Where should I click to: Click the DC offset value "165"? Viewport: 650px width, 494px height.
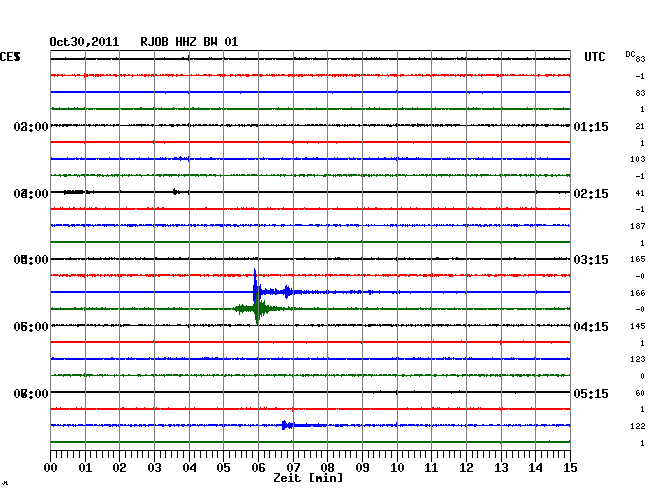click(638, 259)
